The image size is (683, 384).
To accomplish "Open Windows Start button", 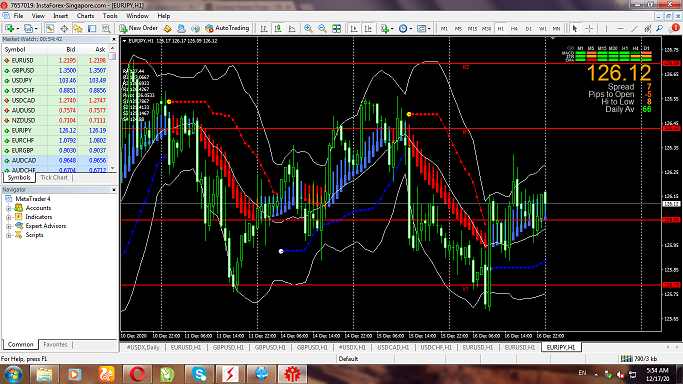I will [13, 374].
